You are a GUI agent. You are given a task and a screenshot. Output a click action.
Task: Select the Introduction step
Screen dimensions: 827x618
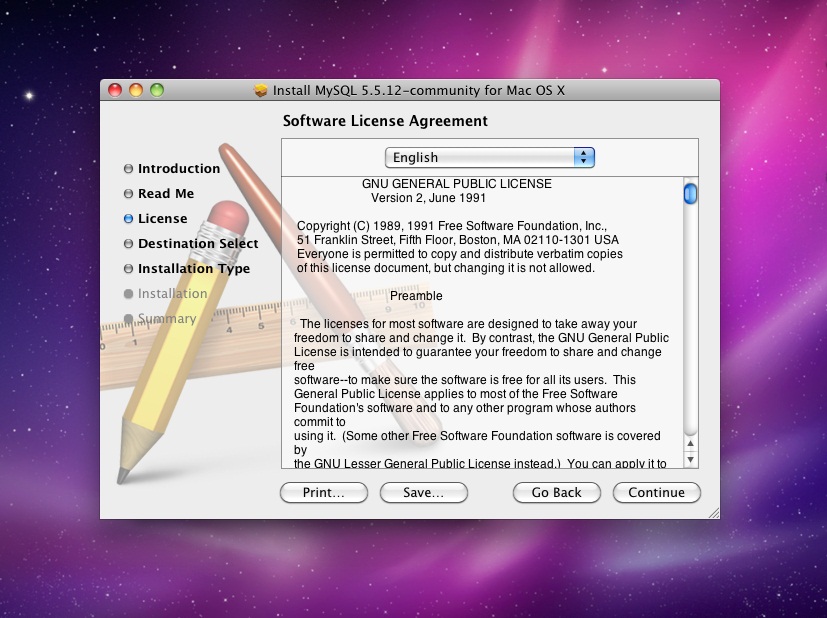172,169
